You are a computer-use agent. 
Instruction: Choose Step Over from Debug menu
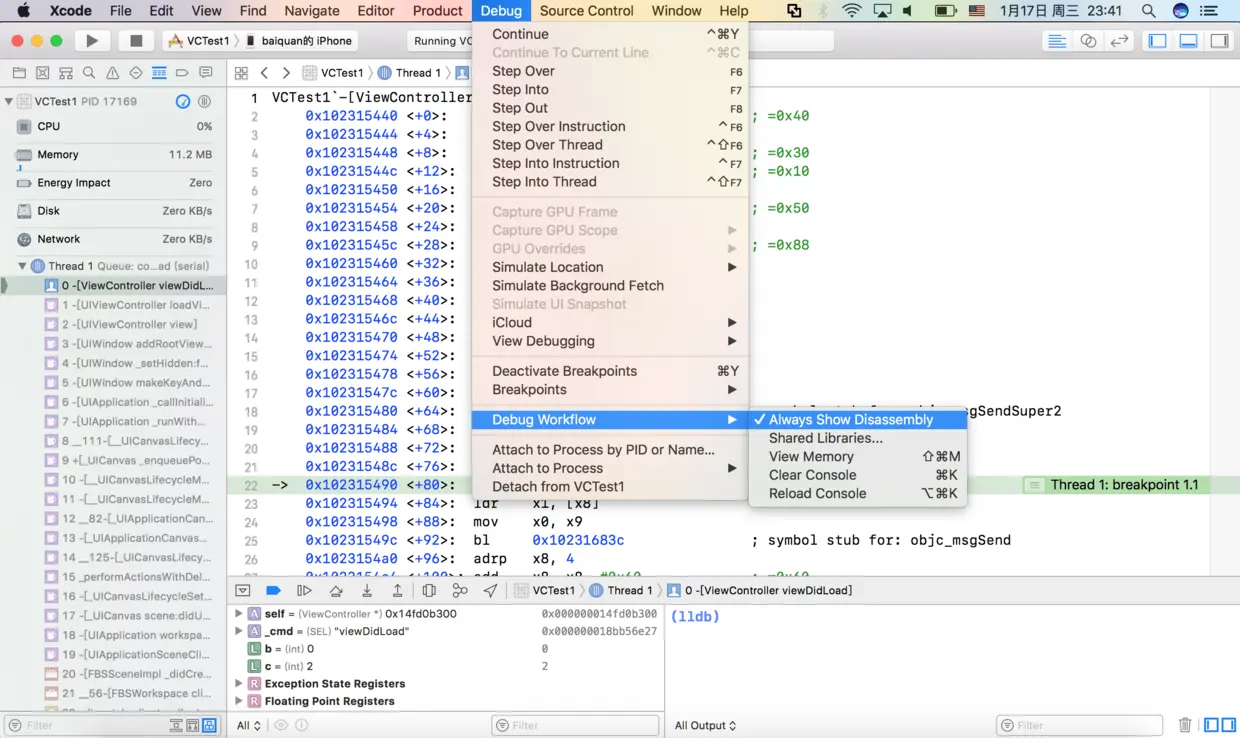coord(610,72)
